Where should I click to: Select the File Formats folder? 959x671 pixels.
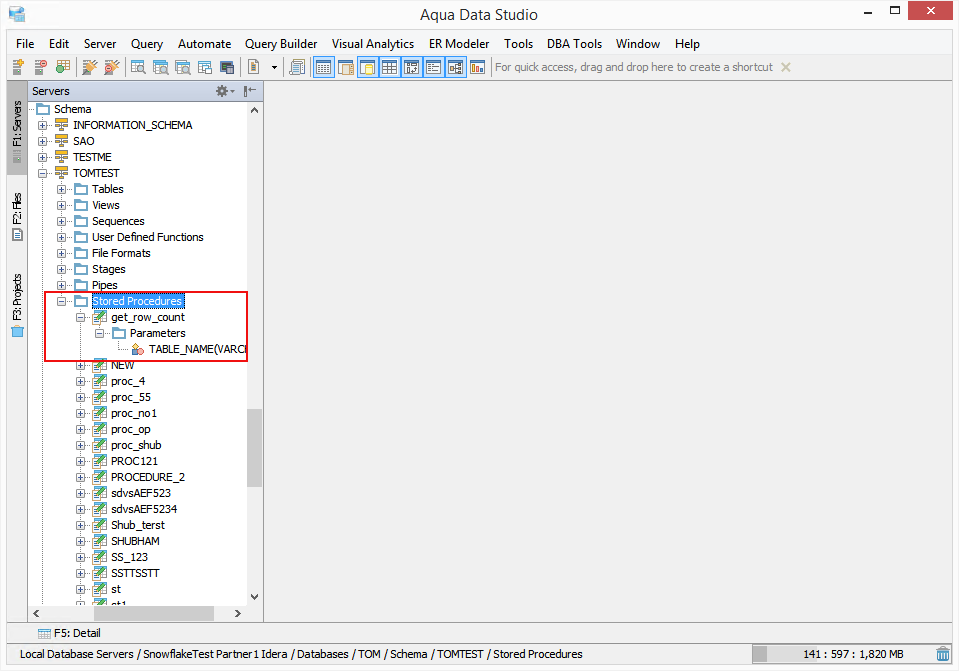121,253
